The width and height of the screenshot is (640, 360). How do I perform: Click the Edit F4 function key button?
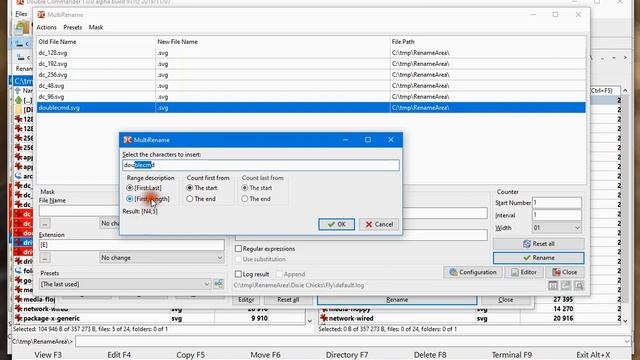pos(119,355)
